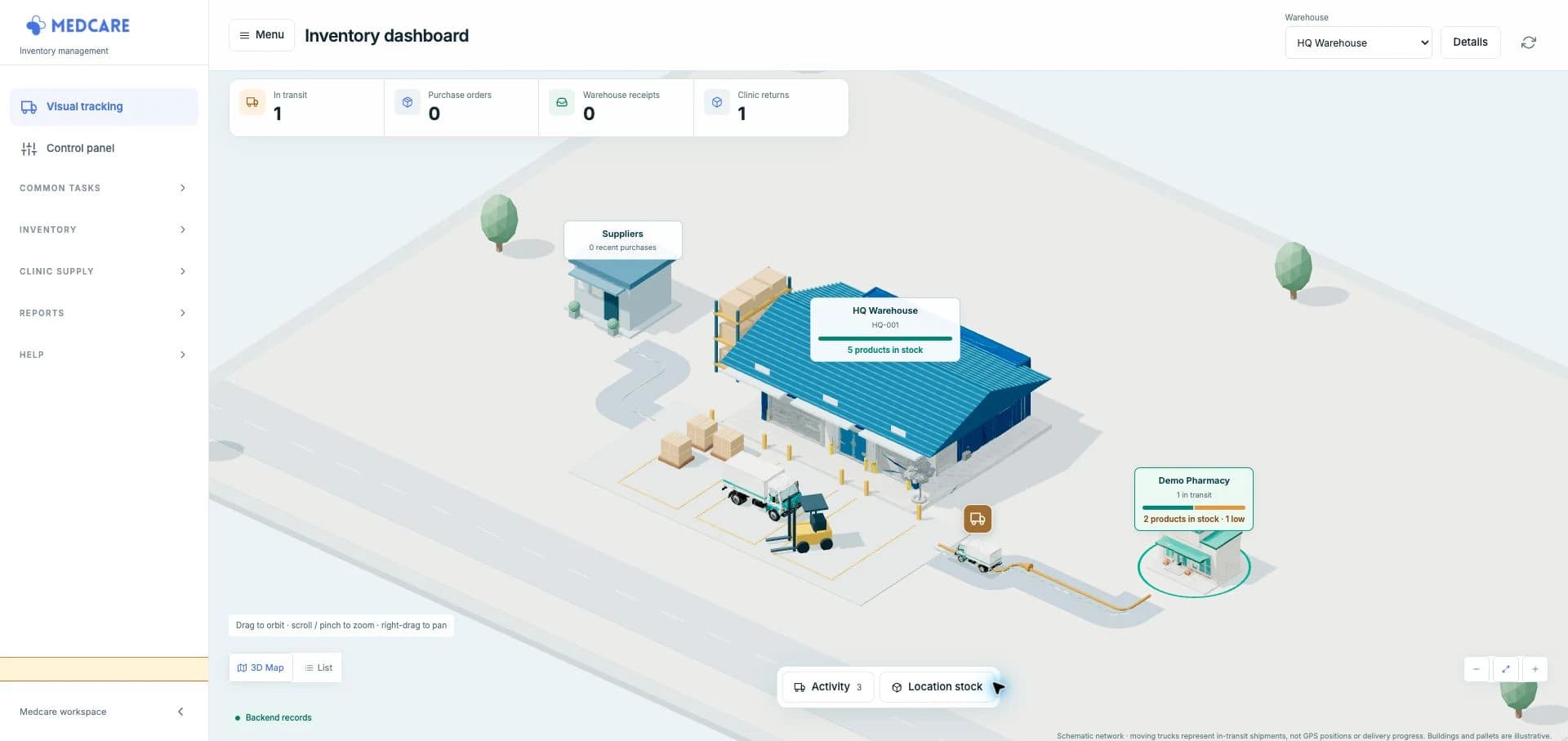Click the Medcare workspace label
1568x741 pixels.
pos(63,712)
